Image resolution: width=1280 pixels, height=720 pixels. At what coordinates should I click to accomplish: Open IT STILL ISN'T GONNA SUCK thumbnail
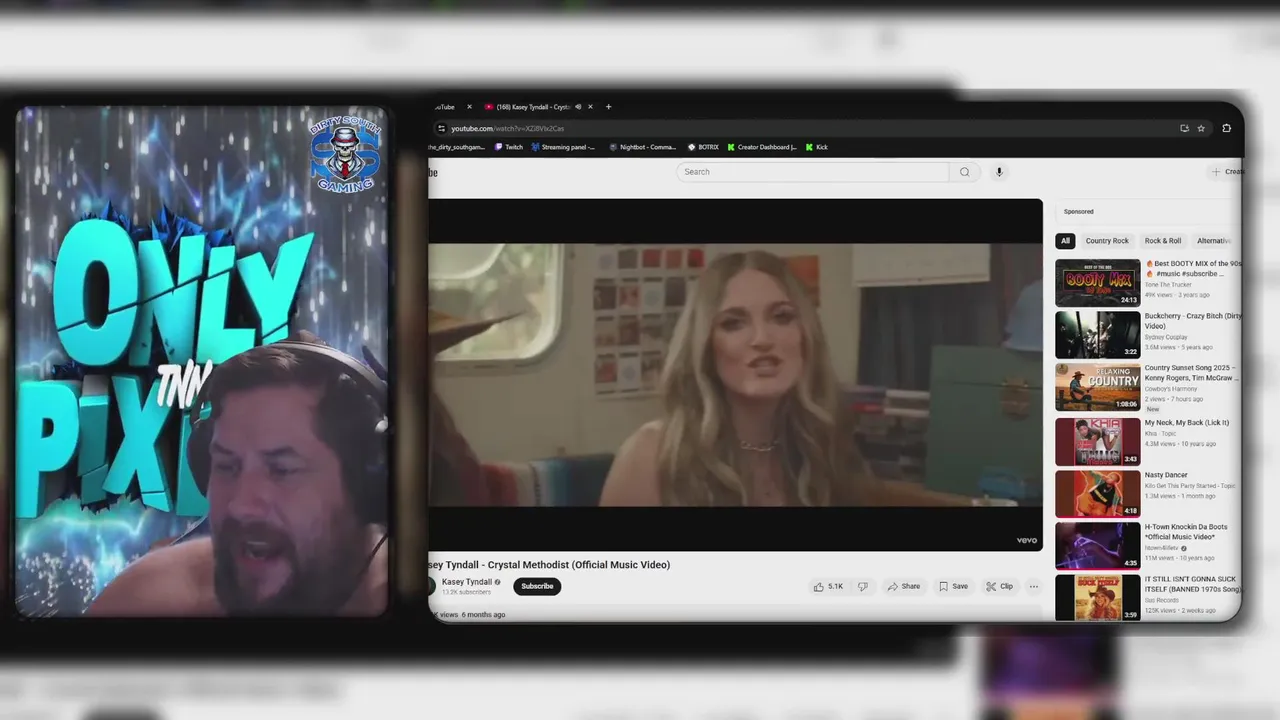(1097, 597)
